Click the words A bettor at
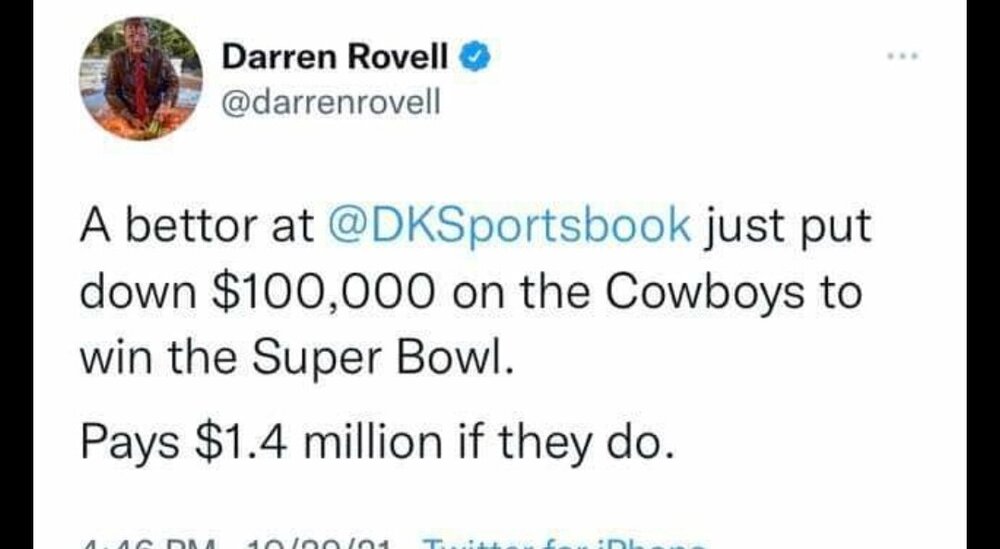Viewport: 1000px width, 549px height. coord(197,226)
